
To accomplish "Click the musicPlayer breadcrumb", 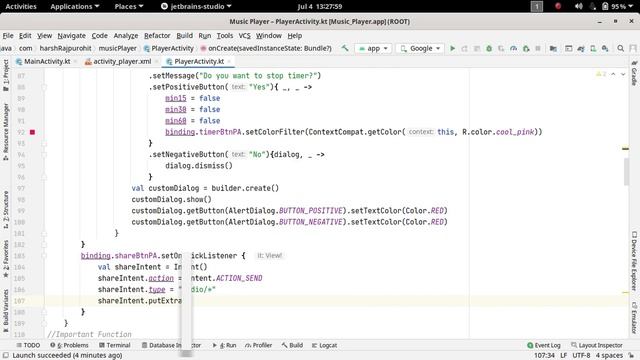I will click(118, 48).
